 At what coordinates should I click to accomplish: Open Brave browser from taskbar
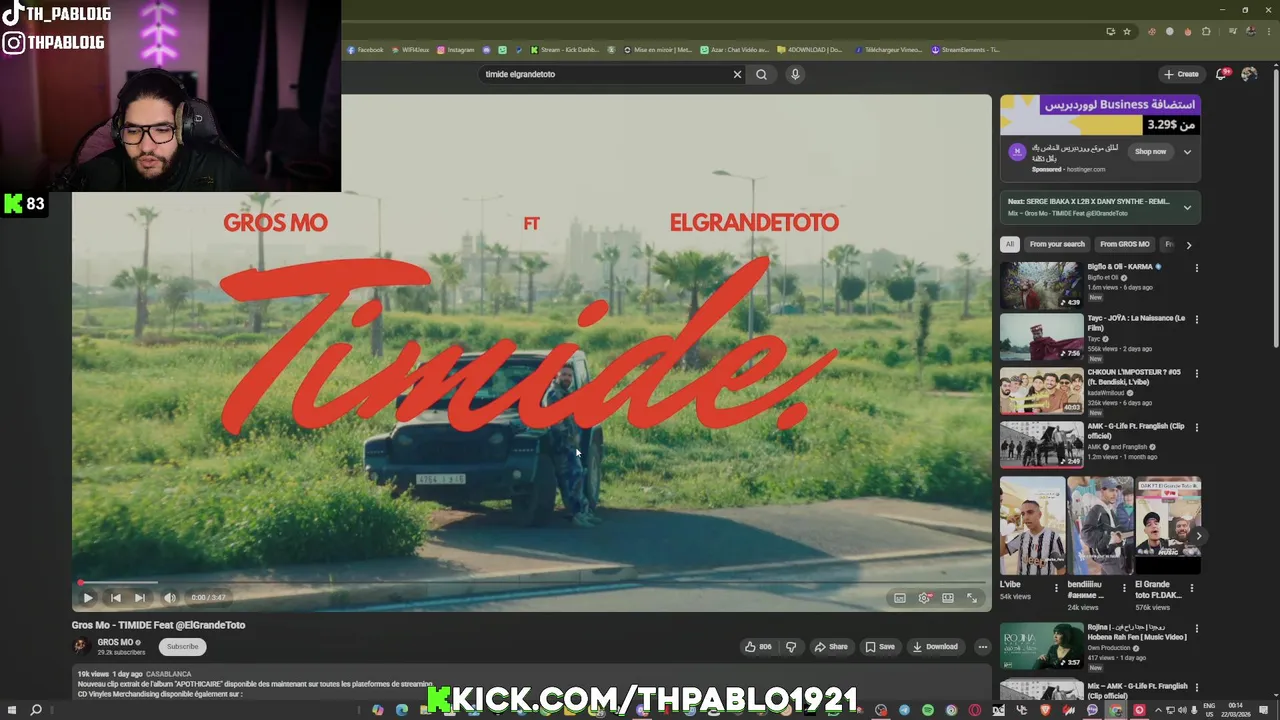[1046, 710]
